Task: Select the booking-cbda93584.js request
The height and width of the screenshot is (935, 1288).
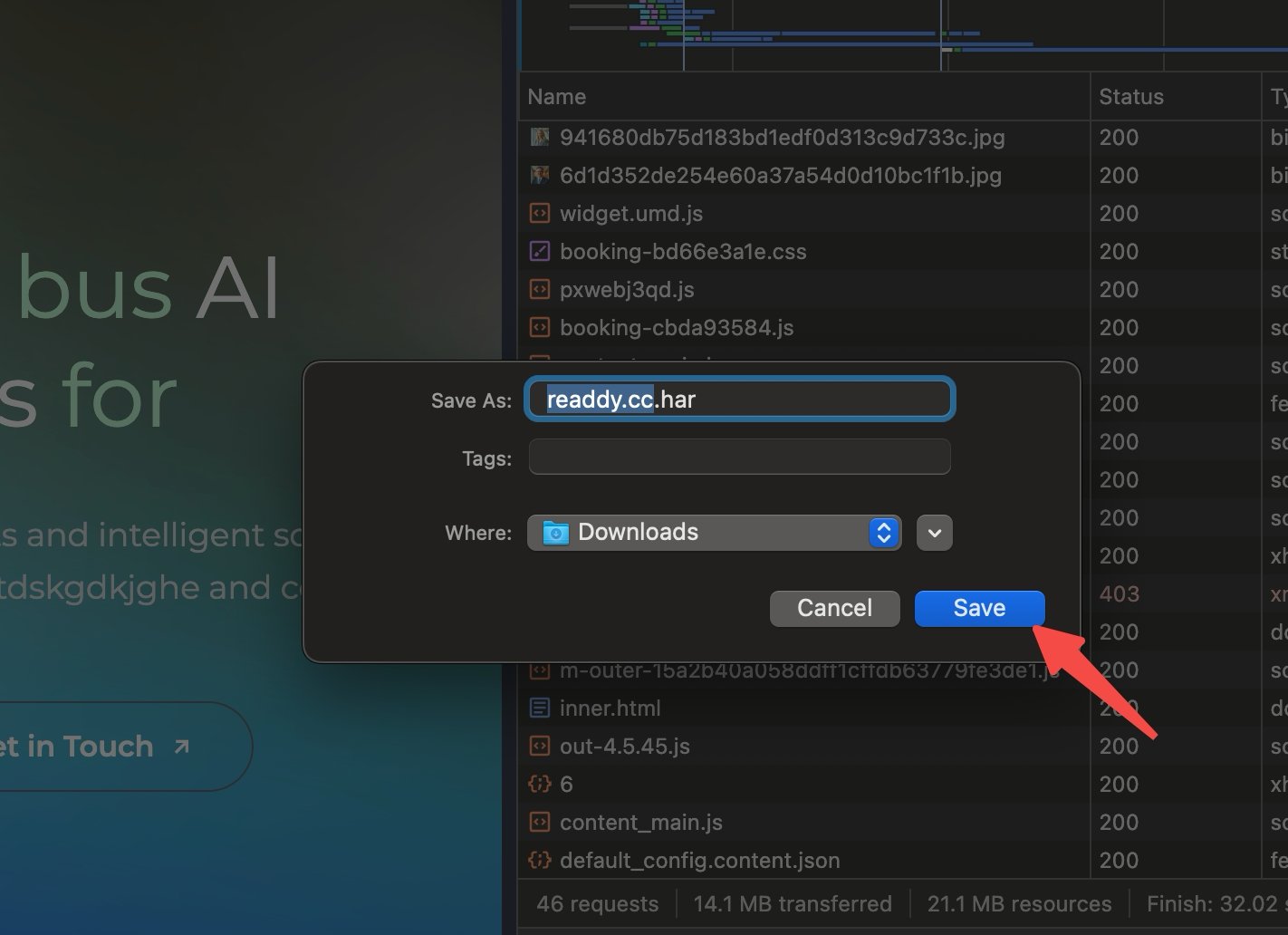Action: click(x=677, y=328)
